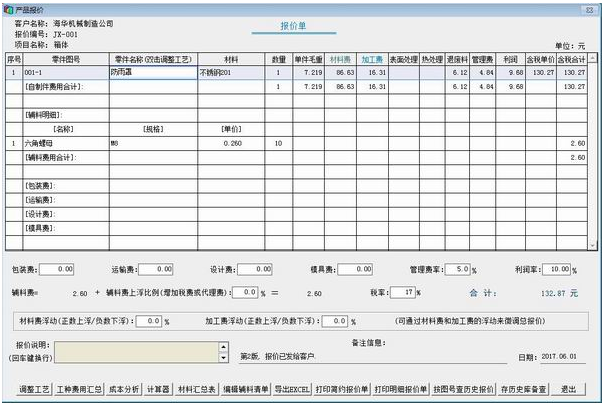Click the [包装费] table row
The width and height of the screenshot is (607, 411).
[296, 186]
